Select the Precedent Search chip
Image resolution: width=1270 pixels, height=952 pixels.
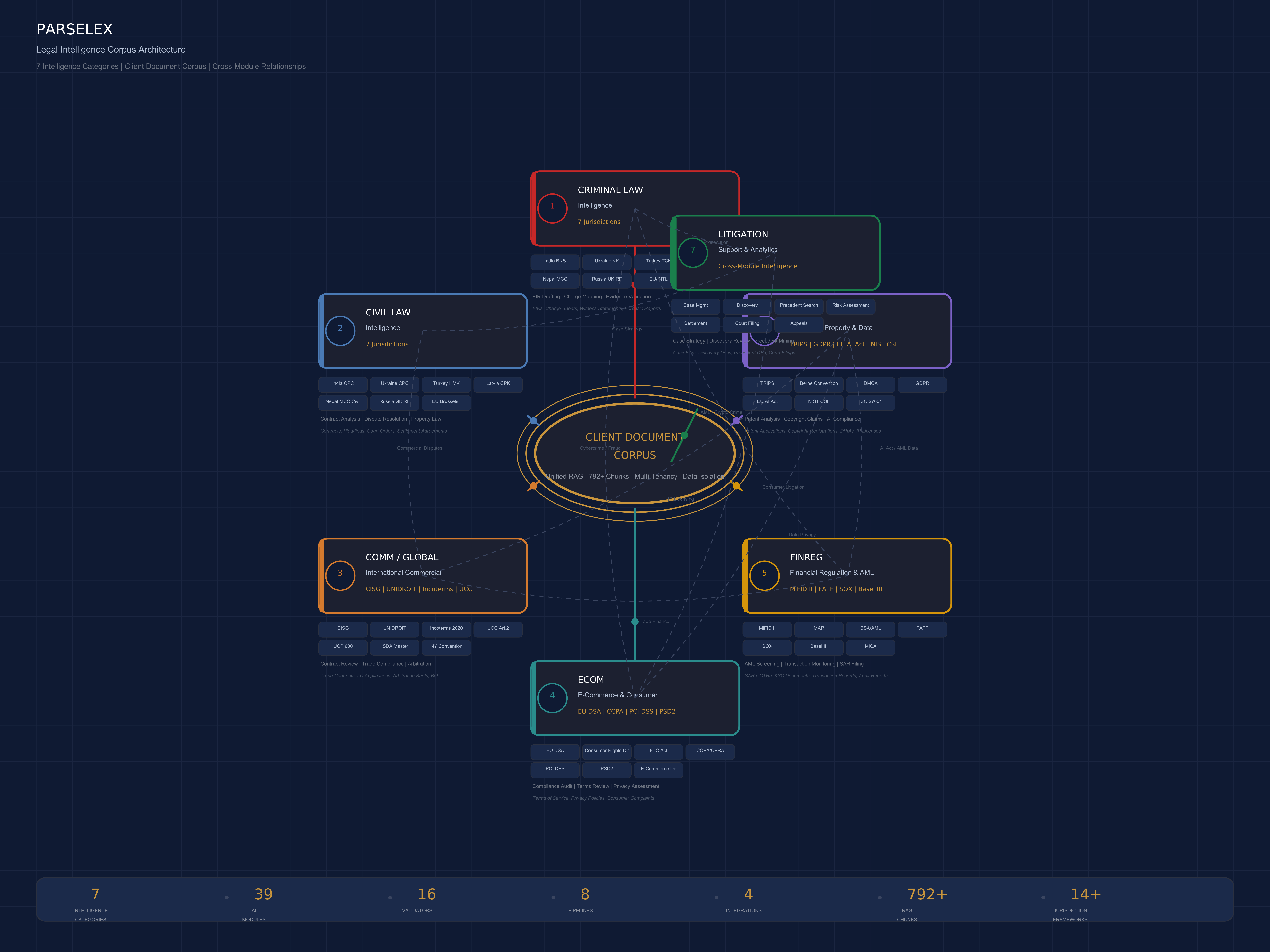[x=799, y=307]
